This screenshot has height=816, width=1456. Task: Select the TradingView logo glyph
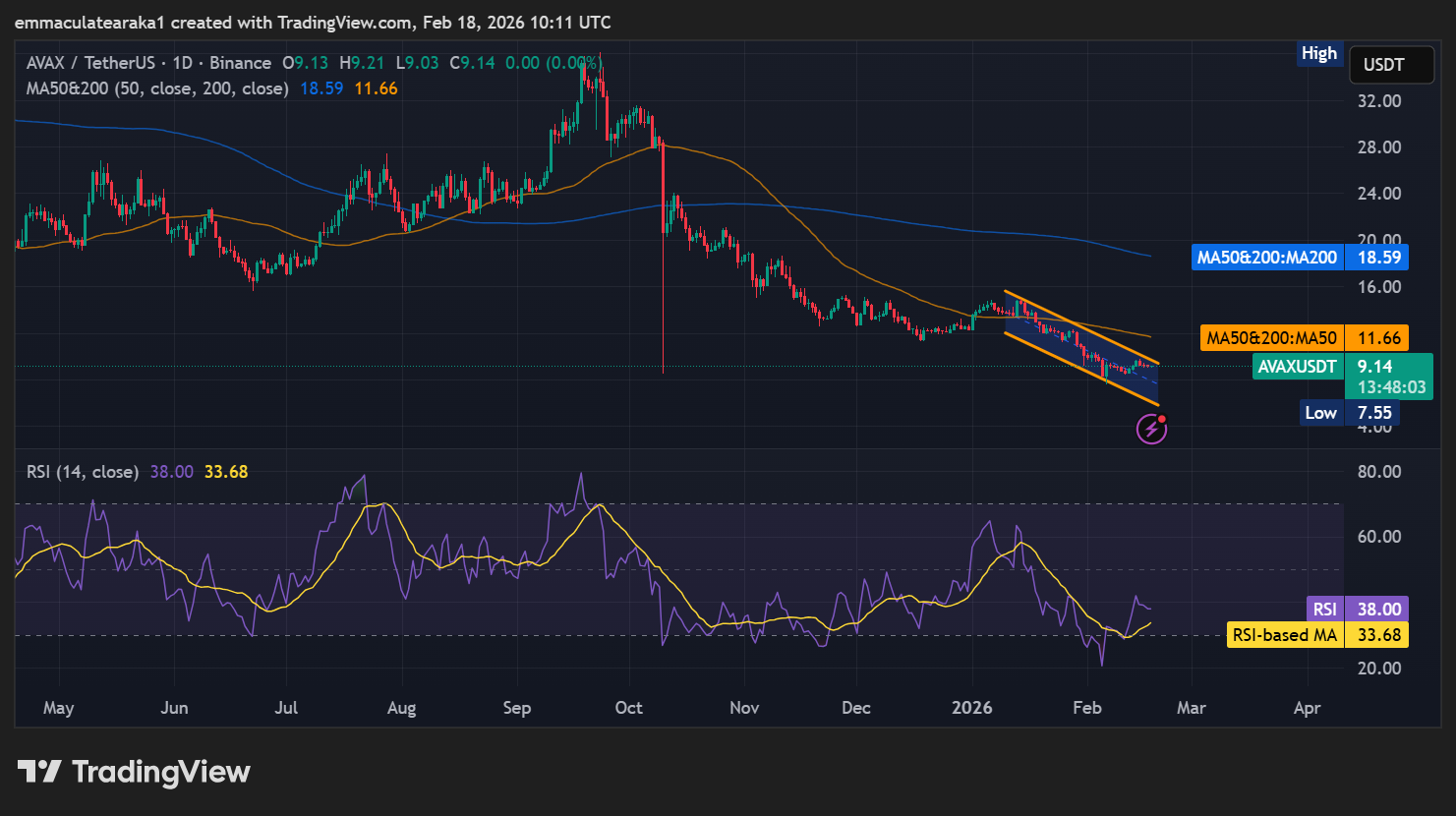coord(37,772)
